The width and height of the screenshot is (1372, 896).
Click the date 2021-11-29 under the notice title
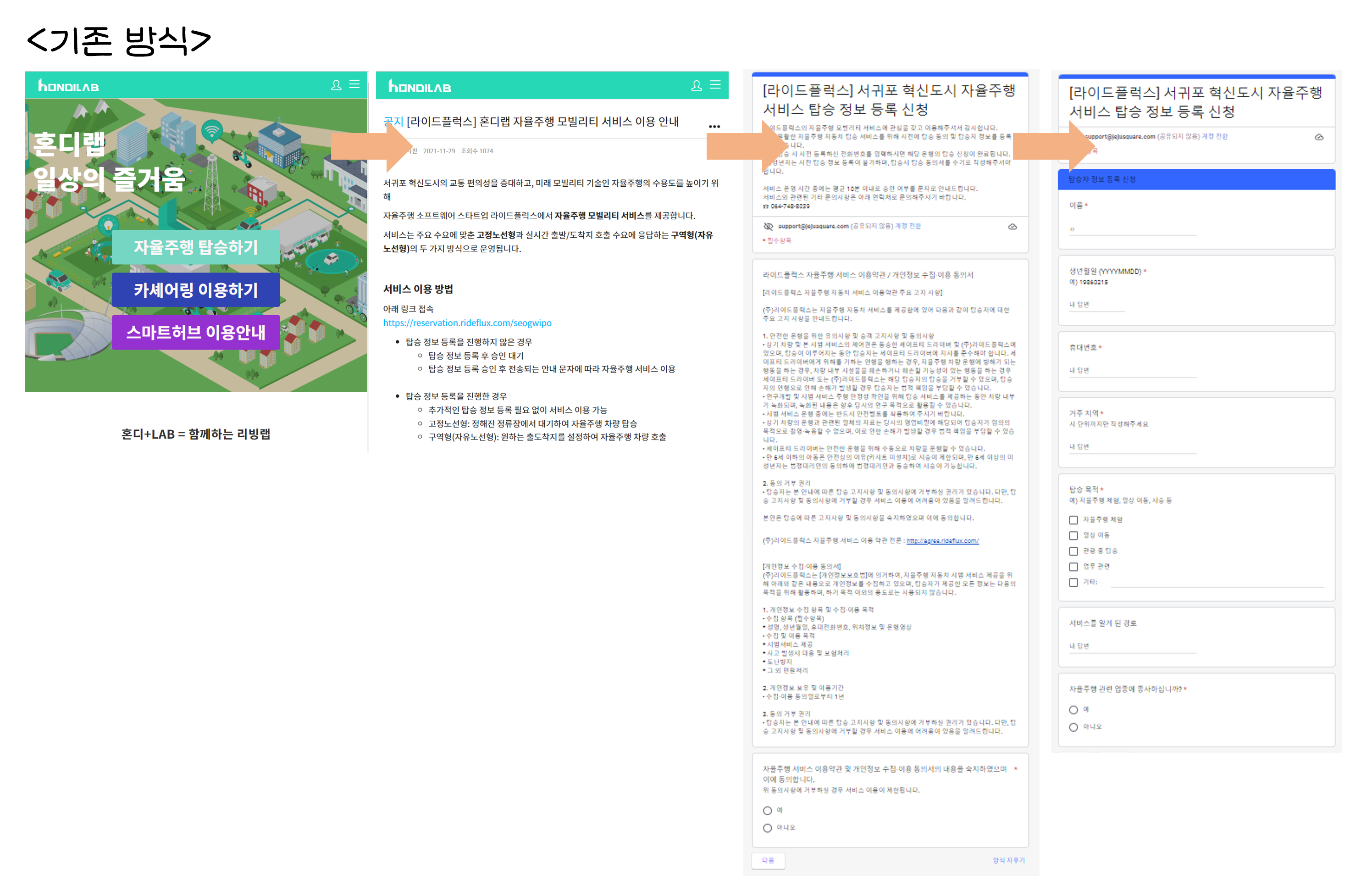coord(439,151)
